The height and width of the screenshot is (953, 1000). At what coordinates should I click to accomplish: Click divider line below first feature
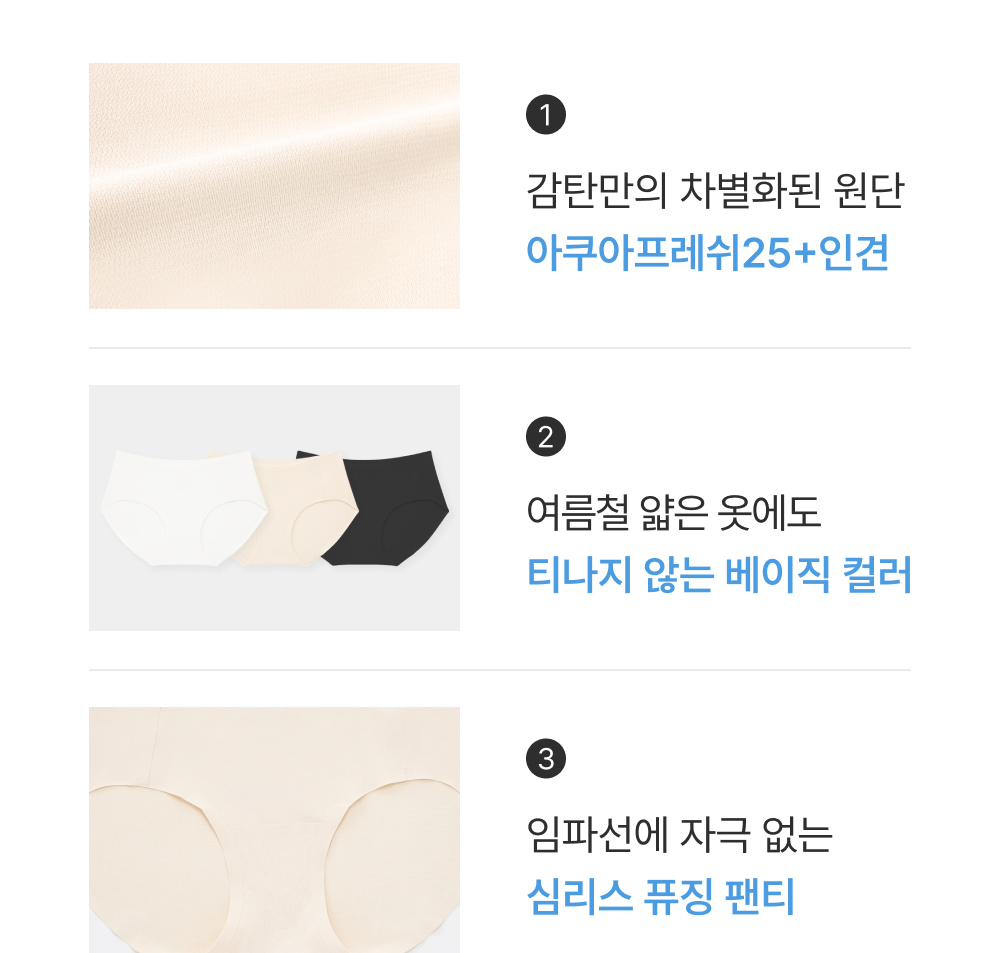(x=499, y=348)
